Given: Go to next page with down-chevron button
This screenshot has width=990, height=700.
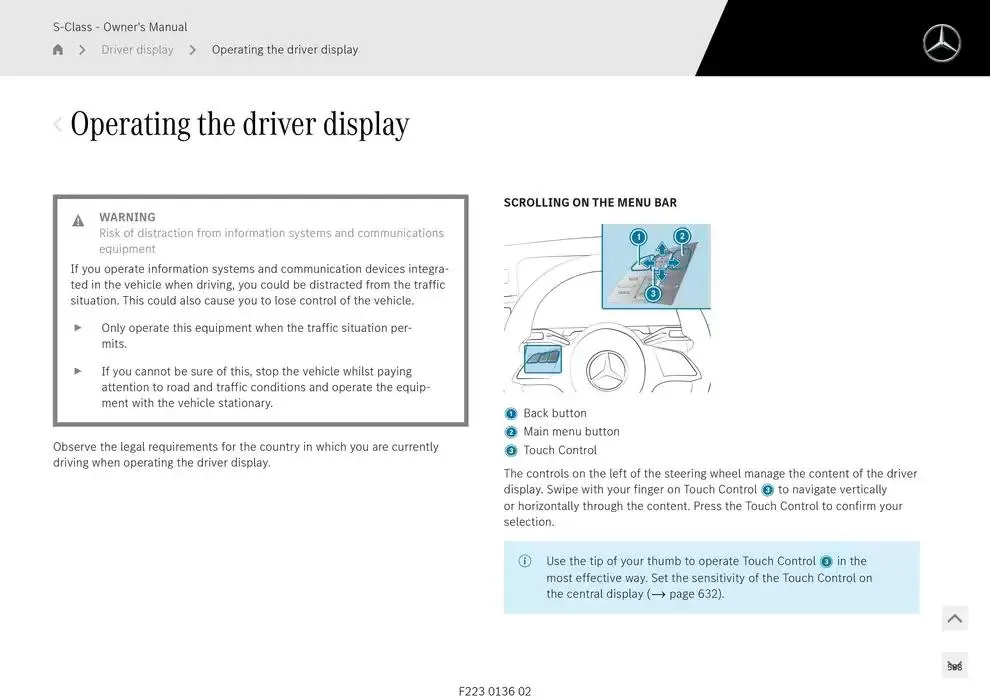Looking at the screenshot, I should 955,666.
